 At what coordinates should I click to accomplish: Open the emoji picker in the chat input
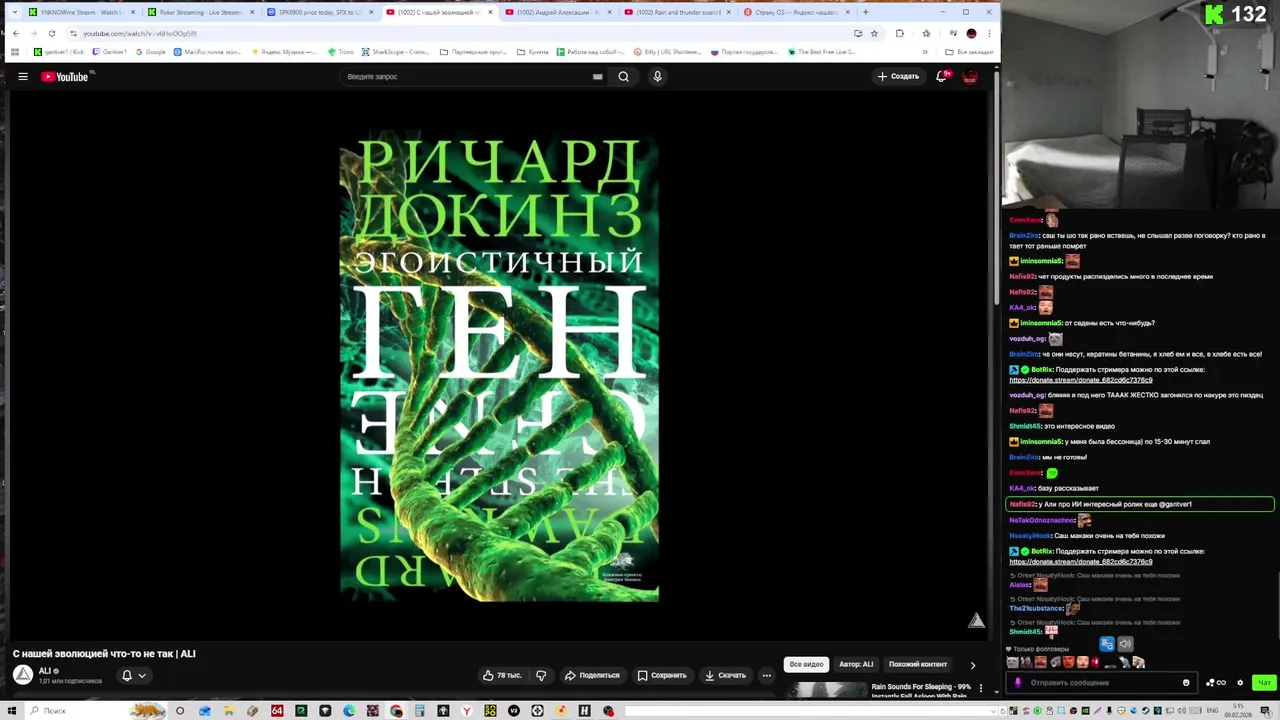(x=1186, y=683)
